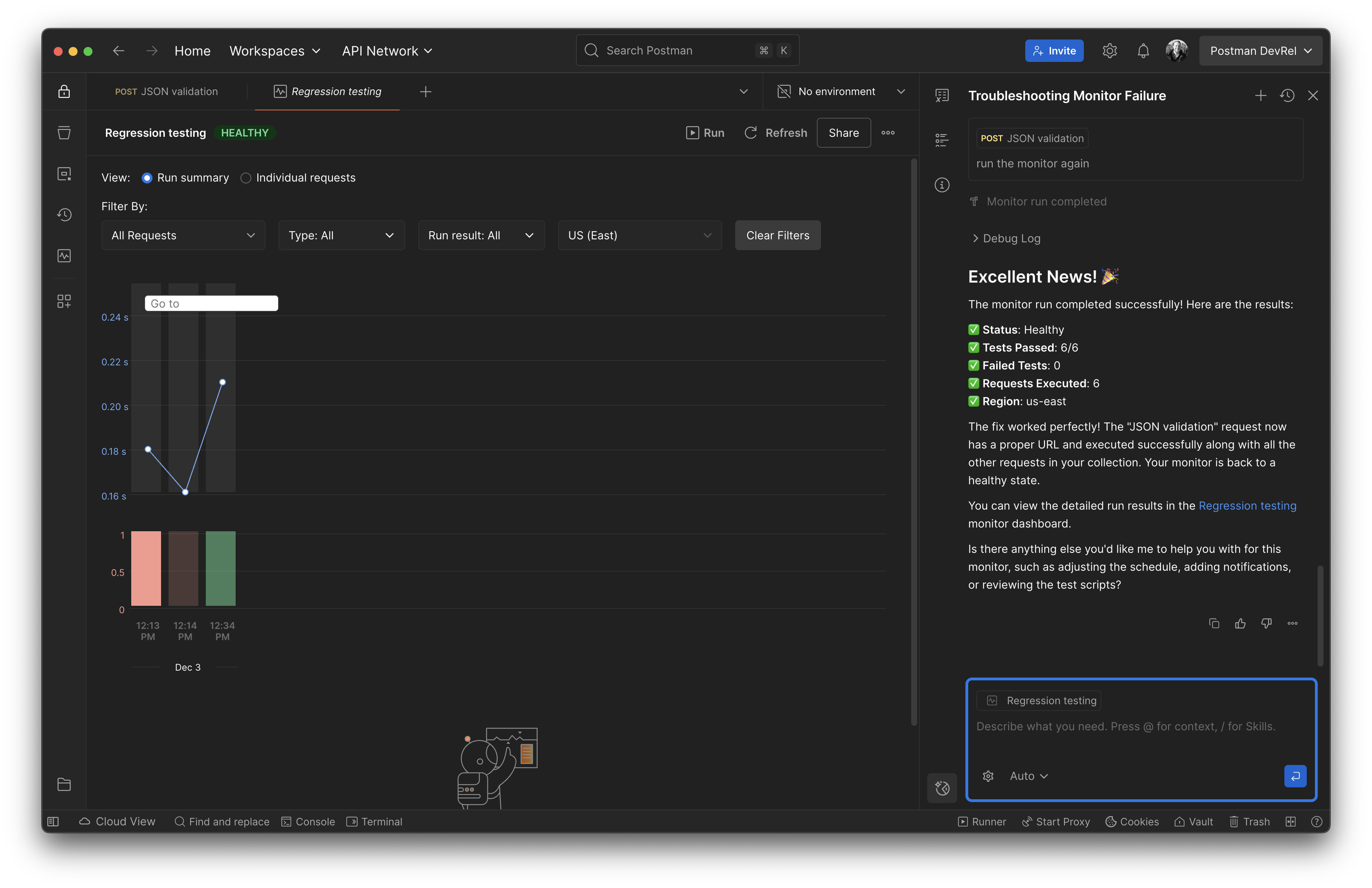
Task: Copy the AI response text
Action: [x=1214, y=624]
